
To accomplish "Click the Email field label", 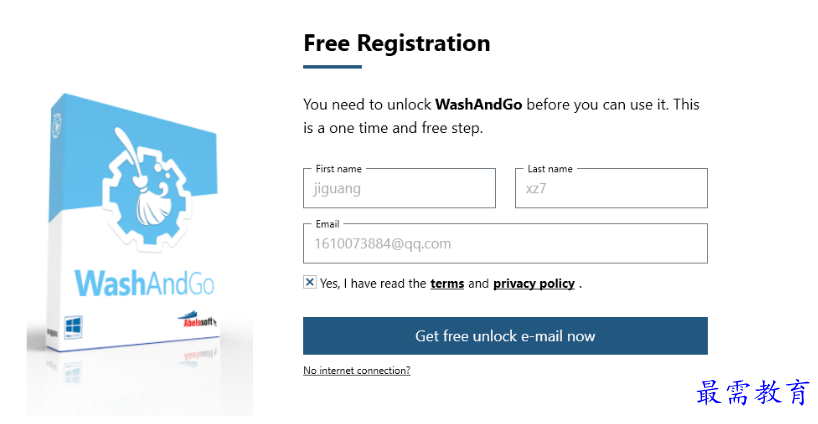I will pos(327,224).
